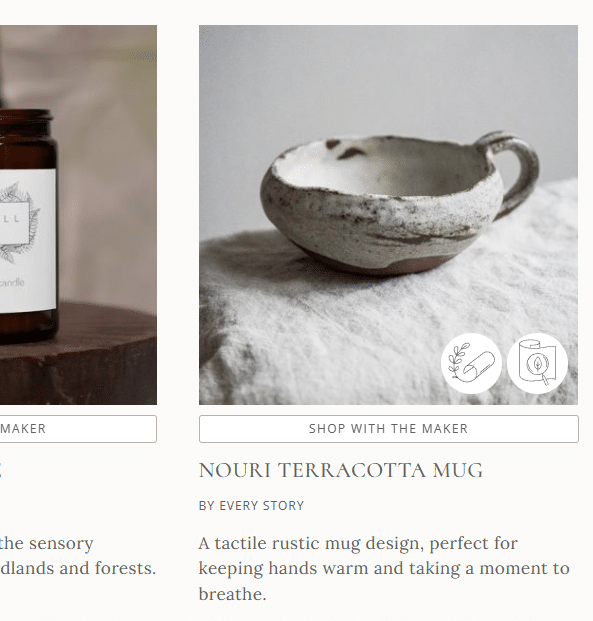
Task: Click the mug description about keeping hands warm
Action: (x=384, y=568)
